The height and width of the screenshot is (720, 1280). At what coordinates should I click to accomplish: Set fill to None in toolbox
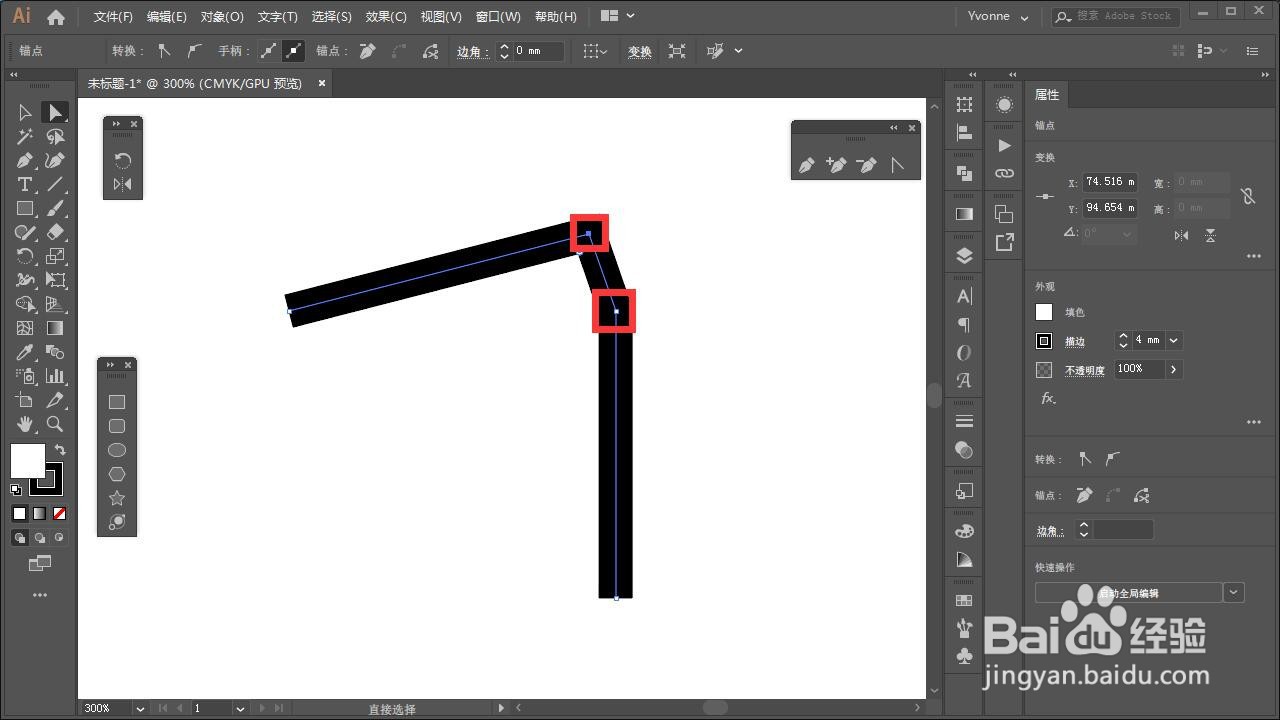coord(59,514)
